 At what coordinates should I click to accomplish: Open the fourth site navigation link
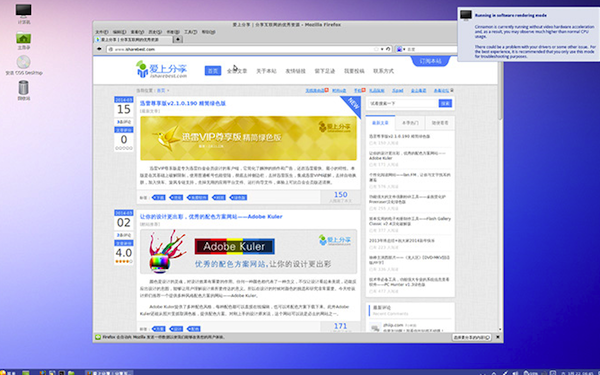pos(295,71)
